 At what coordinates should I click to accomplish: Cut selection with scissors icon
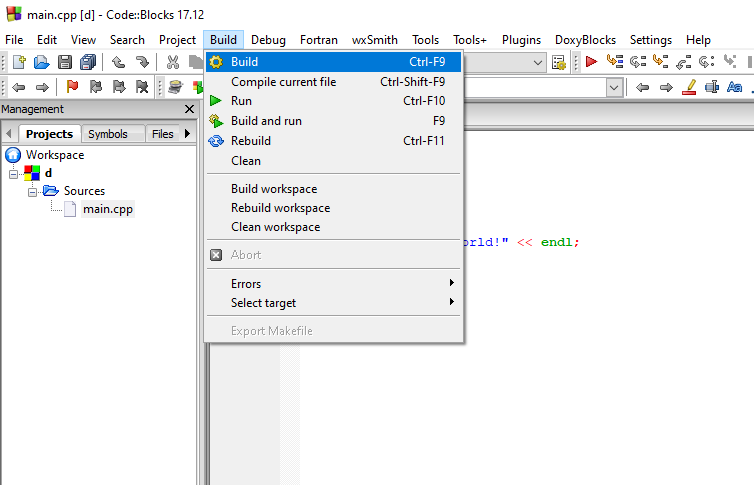[x=173, y=62]
